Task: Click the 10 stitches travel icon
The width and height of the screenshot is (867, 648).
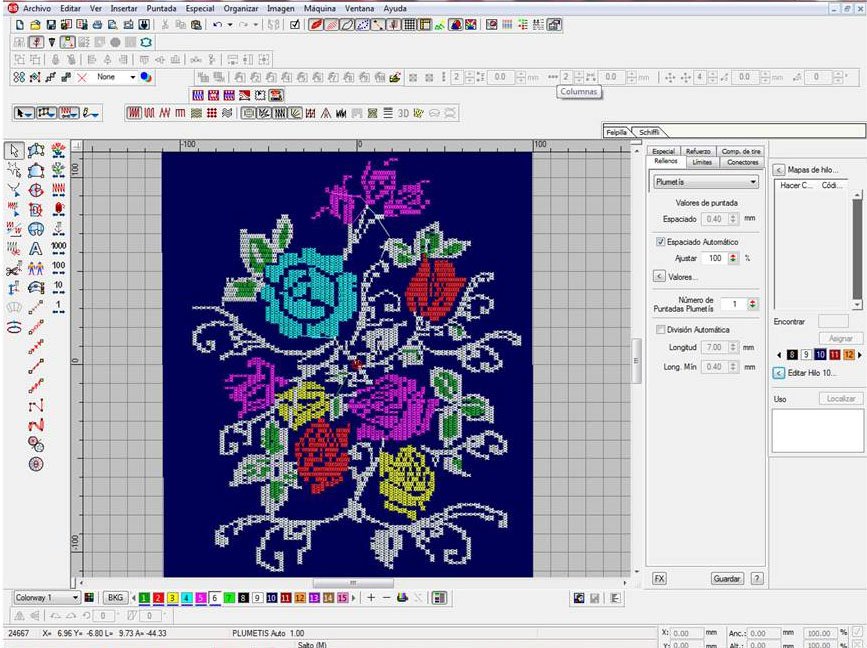Action: tap(59, 288)
